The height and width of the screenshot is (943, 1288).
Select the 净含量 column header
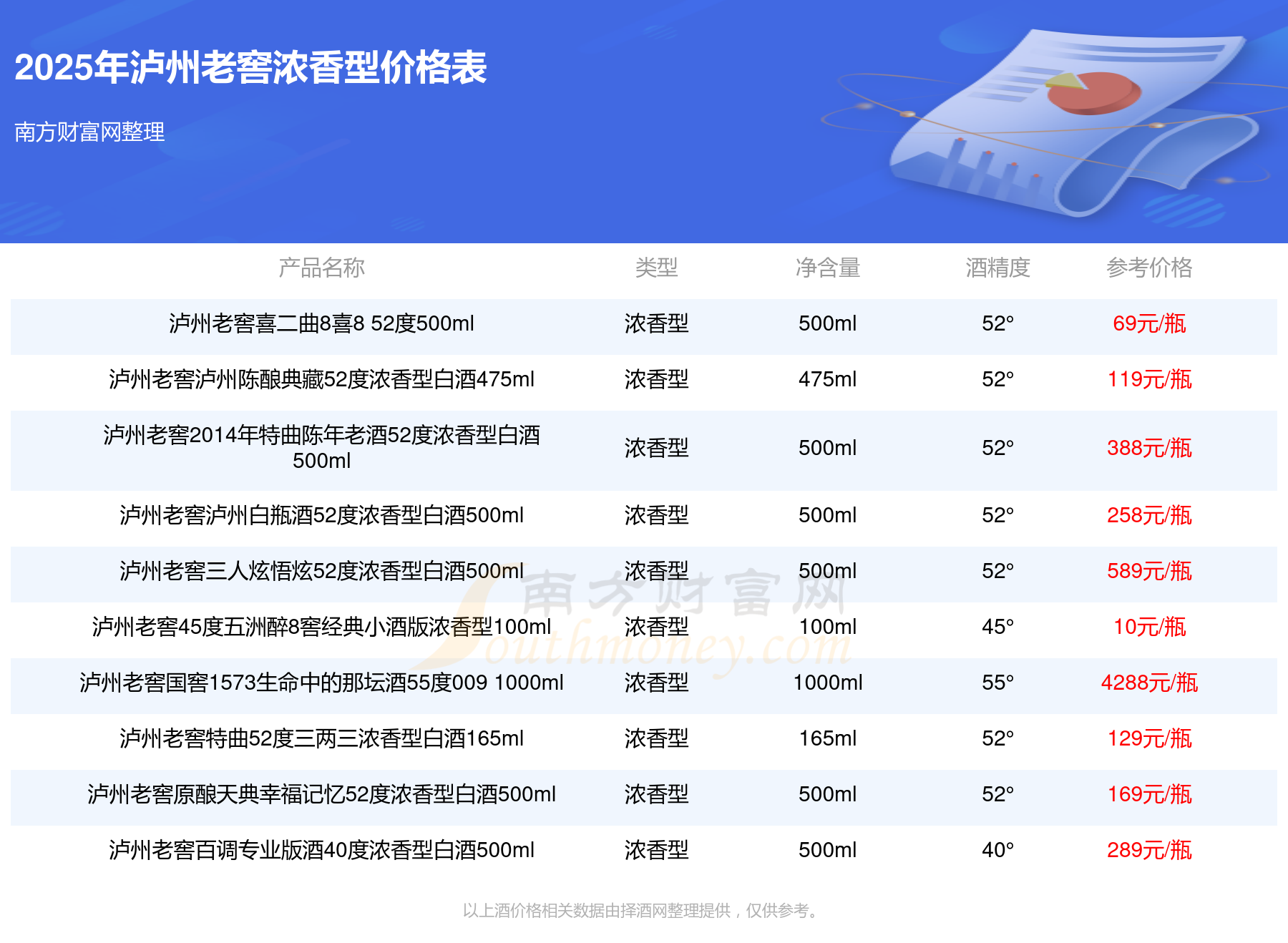828,268
